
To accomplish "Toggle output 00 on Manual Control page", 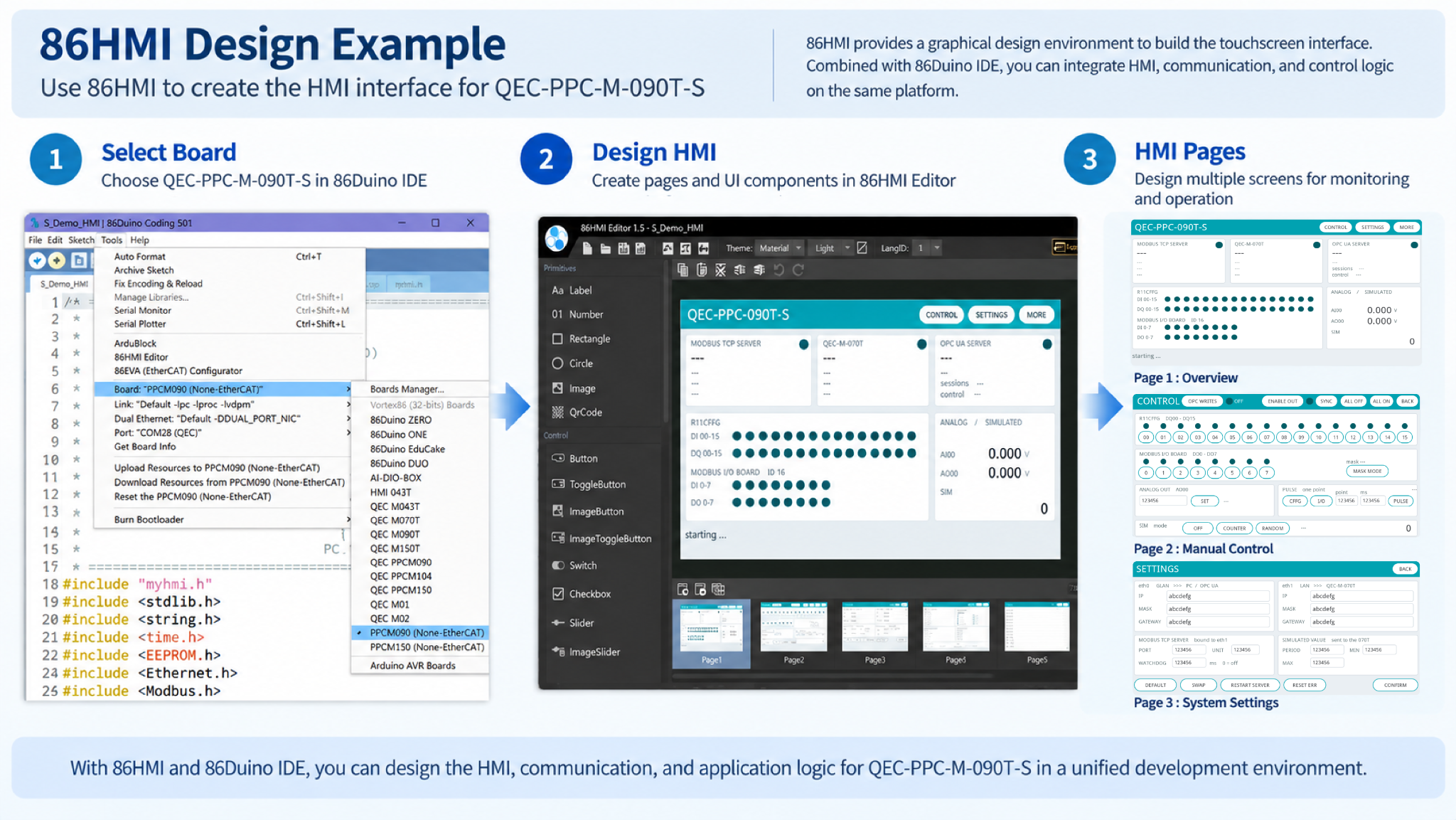I will click(1146, 437).
